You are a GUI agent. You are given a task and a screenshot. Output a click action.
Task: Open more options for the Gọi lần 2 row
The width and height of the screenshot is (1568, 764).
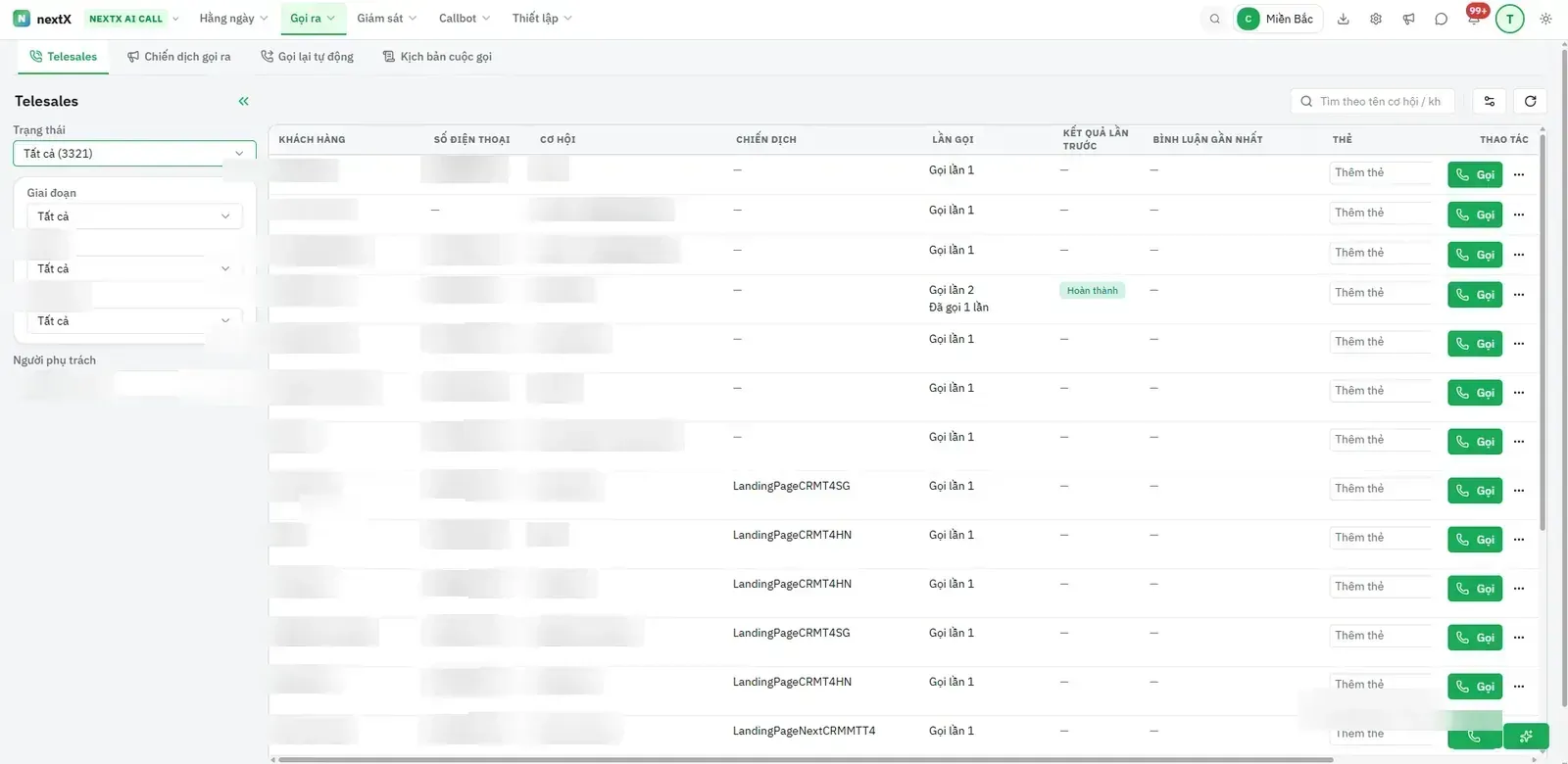1519,295
